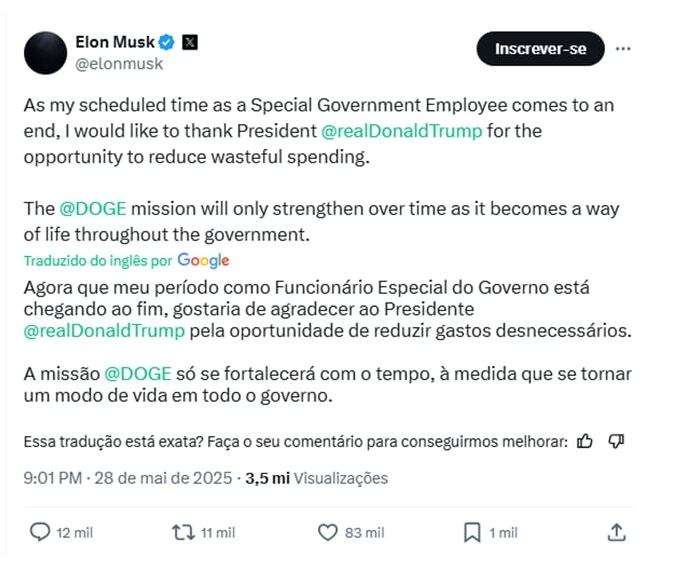Click the Elon Musk display name

click(x=115, y=42)
